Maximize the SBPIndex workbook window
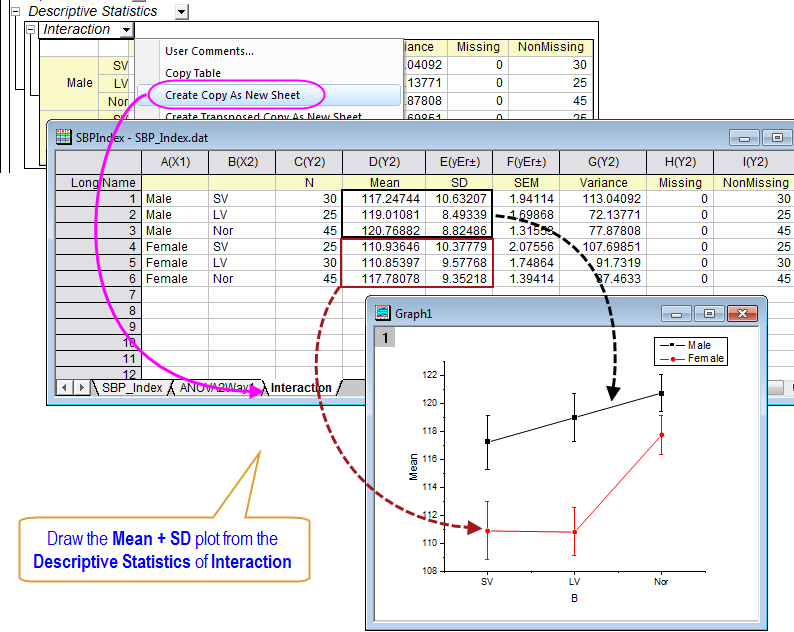Screen dimensions: 794x632 (x=777, y=138)
